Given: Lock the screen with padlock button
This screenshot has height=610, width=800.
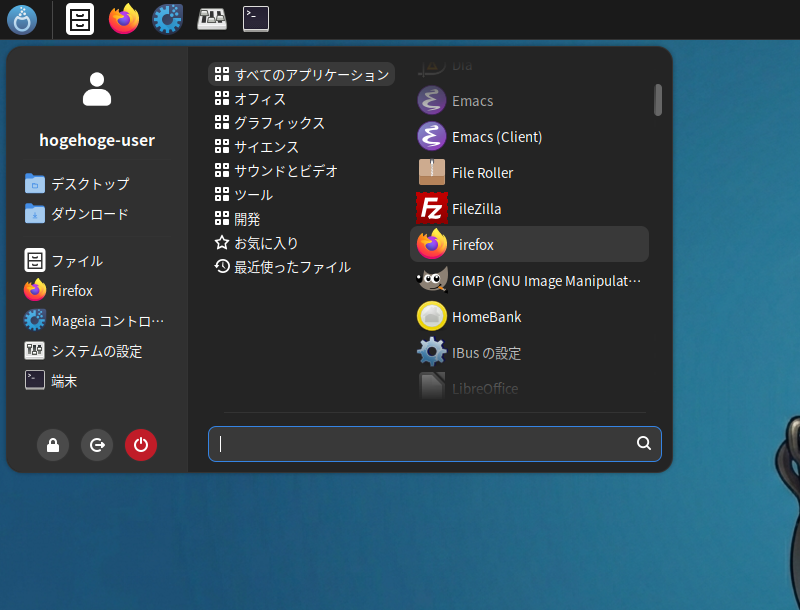Looking at the screenshot, I should click(x=53, y=445).
